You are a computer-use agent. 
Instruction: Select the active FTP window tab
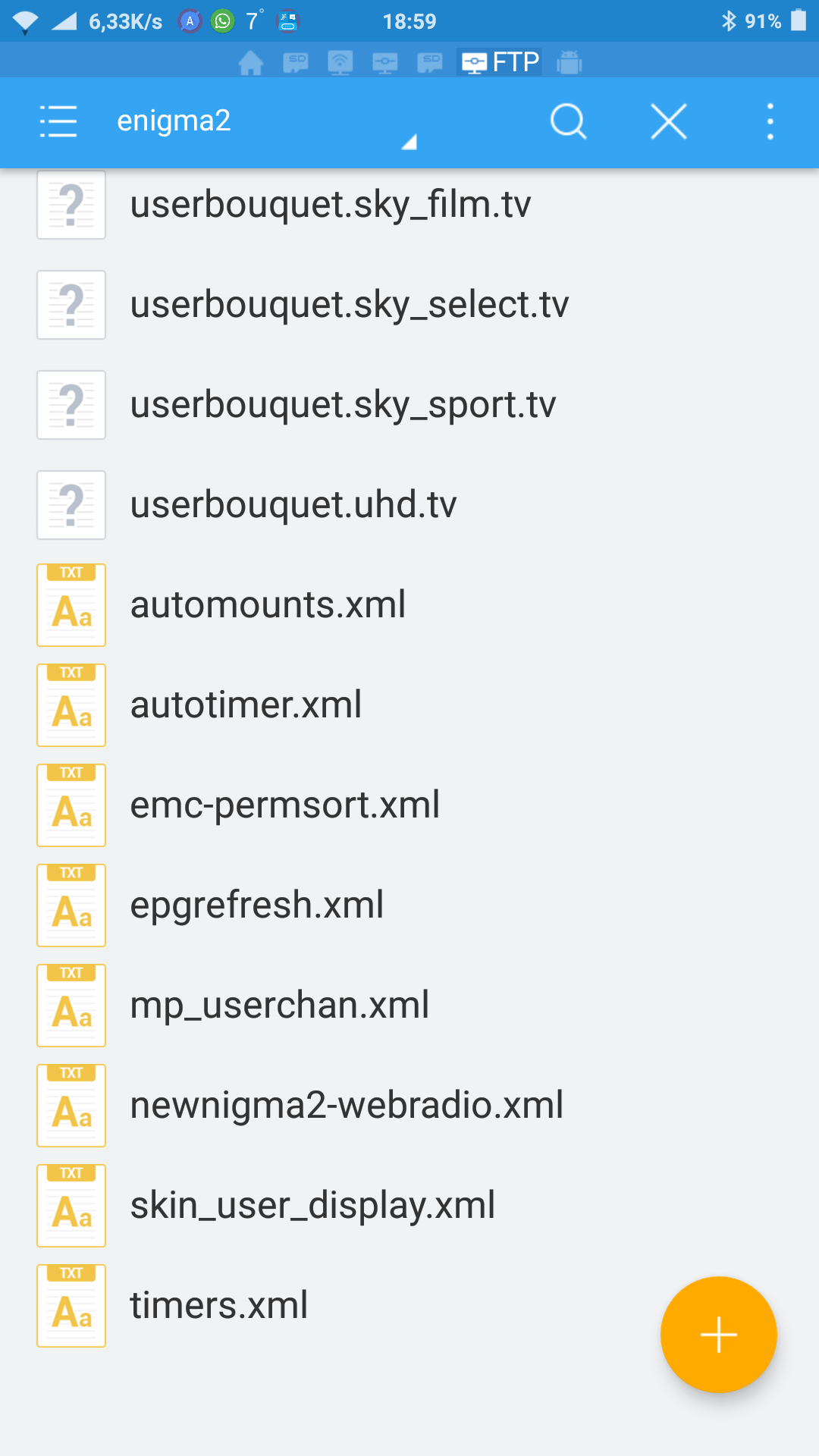[499, 62]
